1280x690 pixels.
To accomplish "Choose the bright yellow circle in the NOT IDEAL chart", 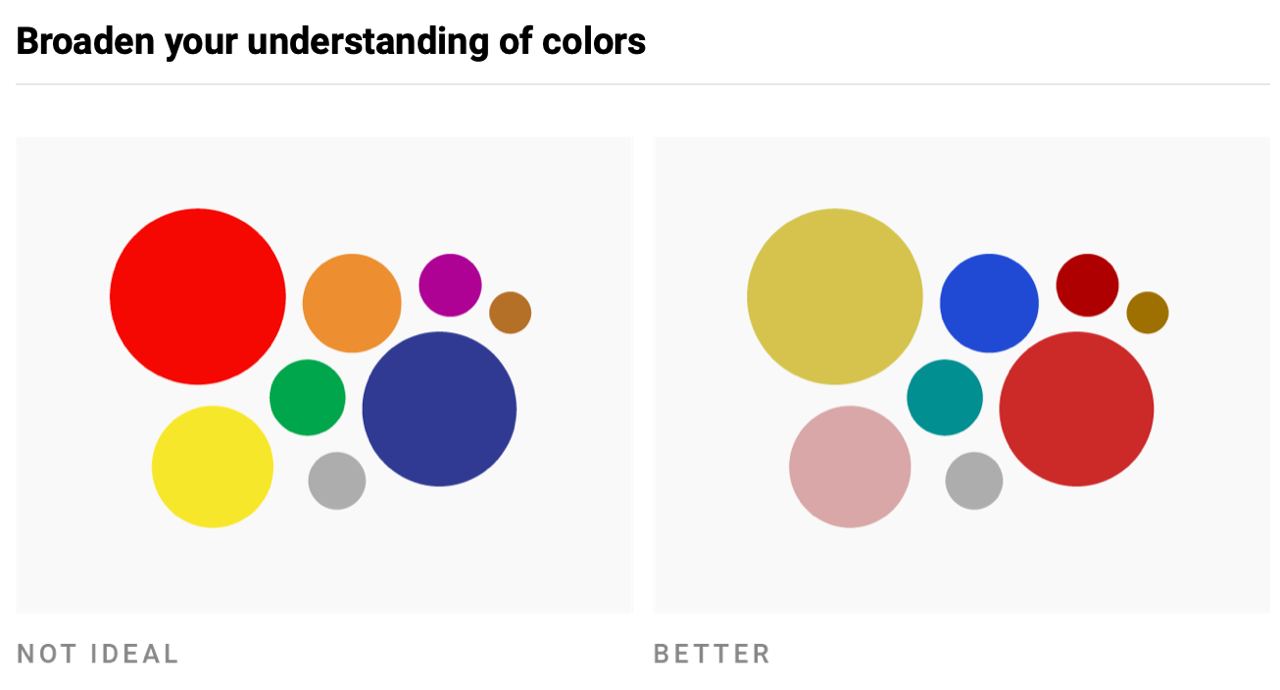I will click(212, 466).
